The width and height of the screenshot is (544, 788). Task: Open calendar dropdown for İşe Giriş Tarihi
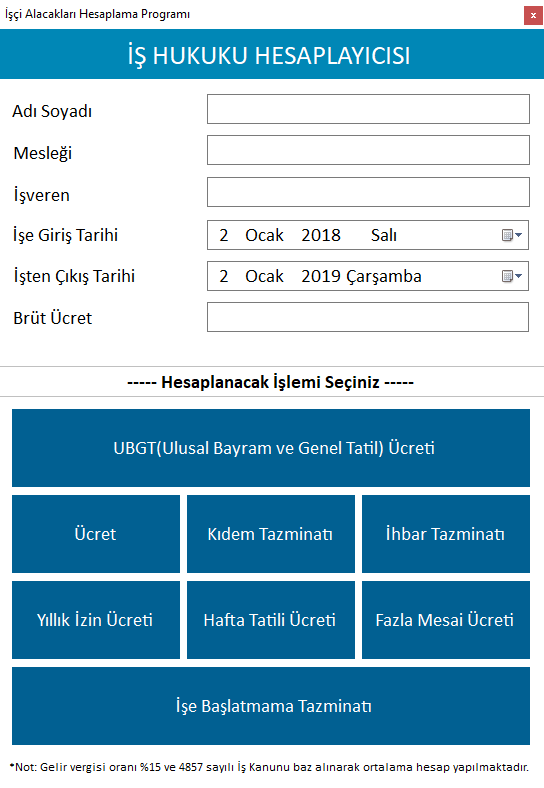[512, 235]
